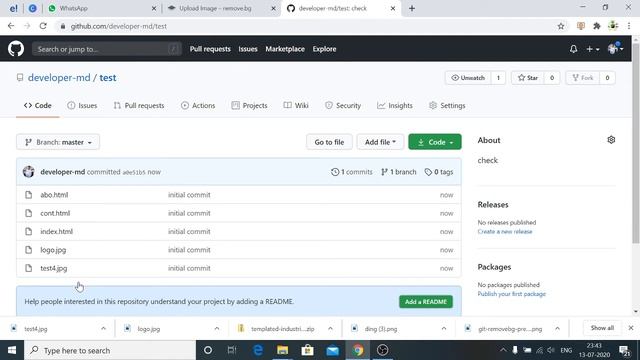This screenshot has height=360, width=640.
Task: Open Mail app from taskbar
Action: (333, 350)
